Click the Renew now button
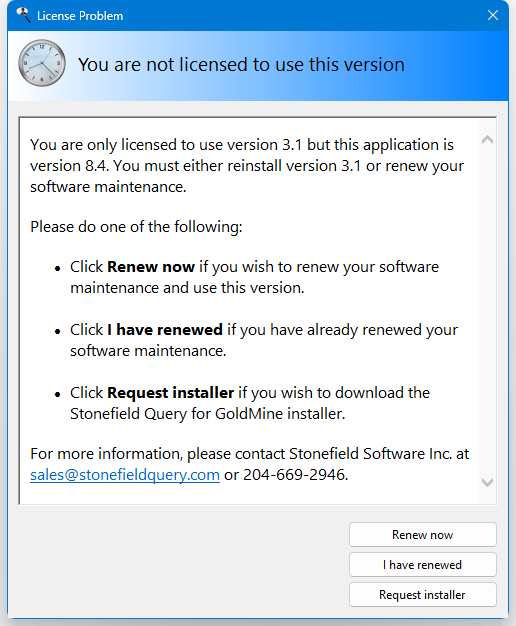The width and height of the screenshot is (516, 626). pyautogui.click(x=423, y=535)
